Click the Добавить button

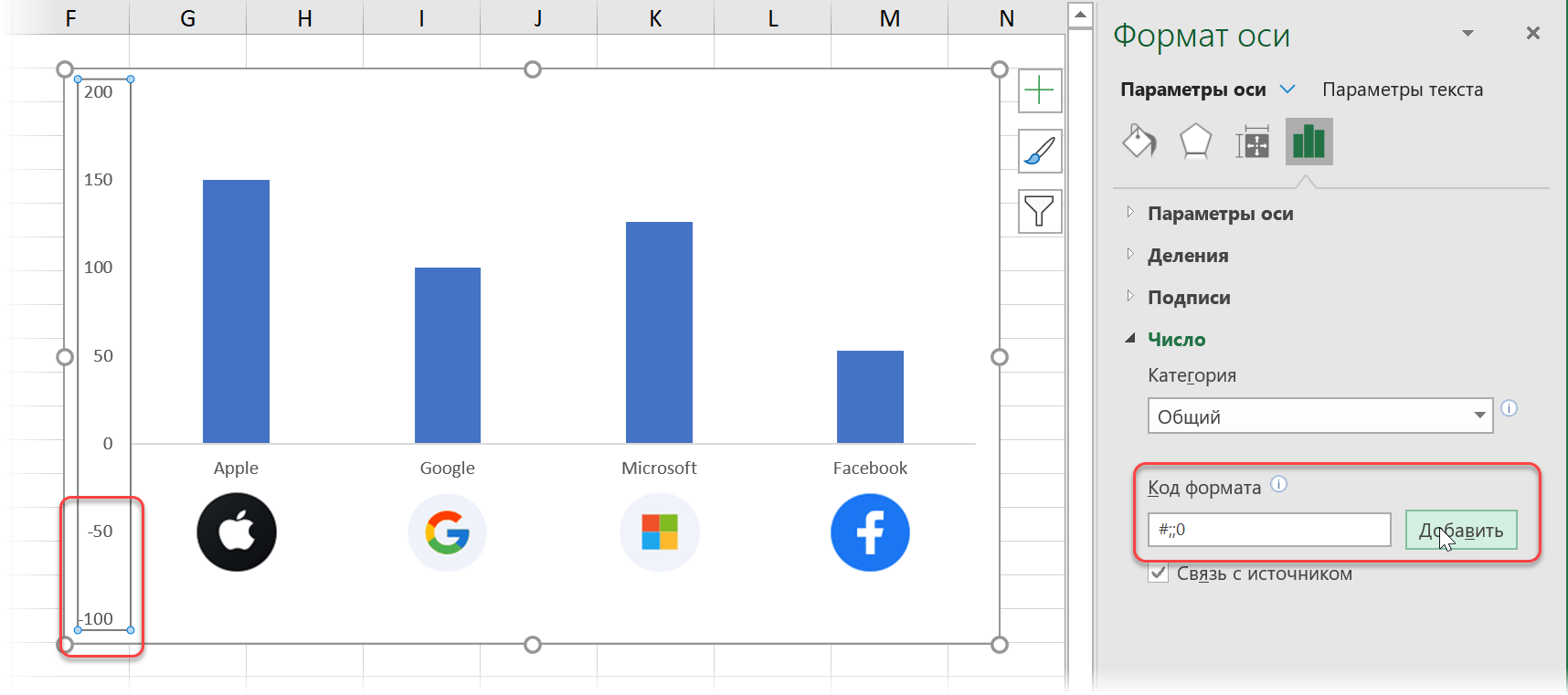tap(1461, 530)
